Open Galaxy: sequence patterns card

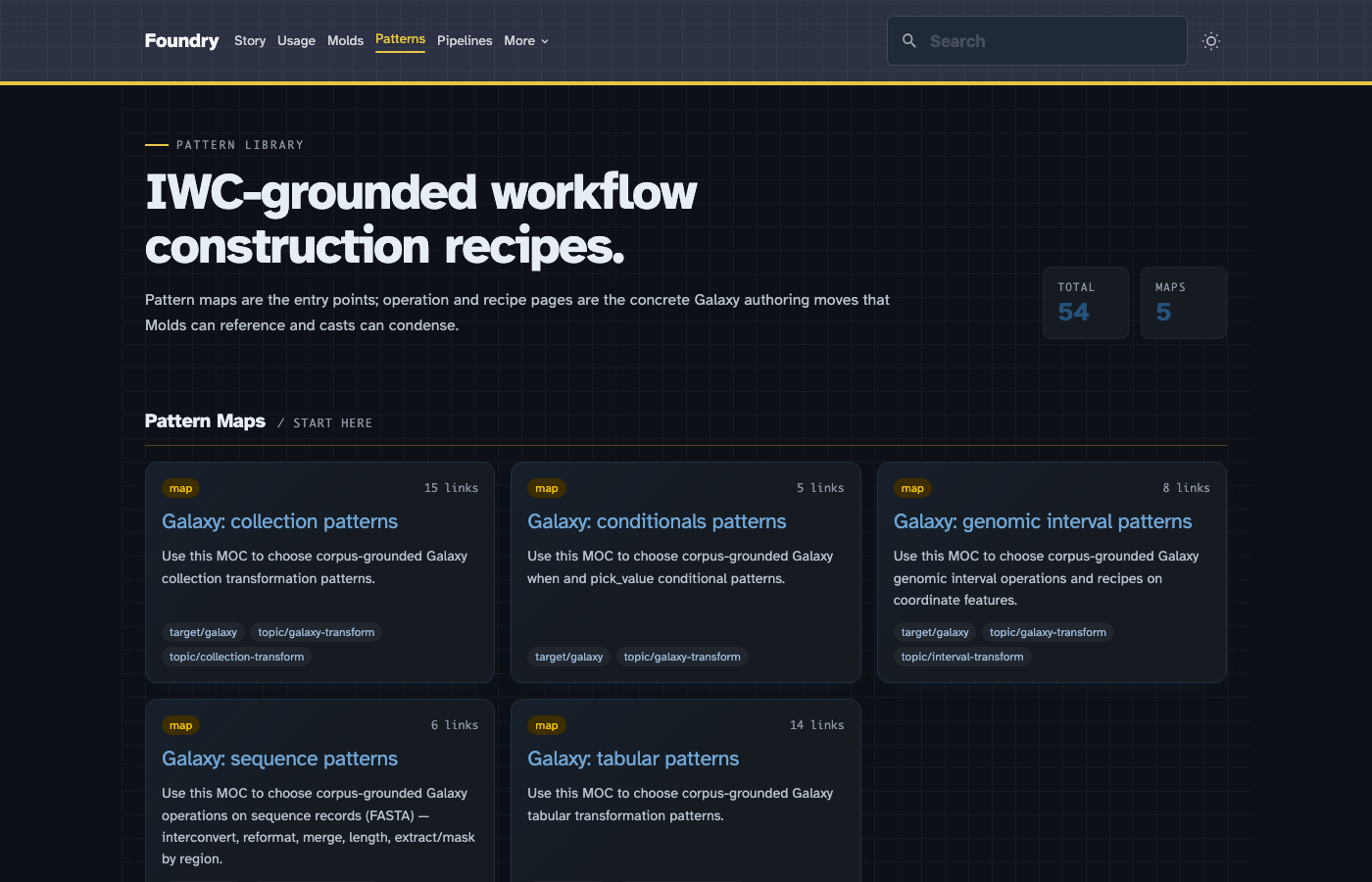319,790
